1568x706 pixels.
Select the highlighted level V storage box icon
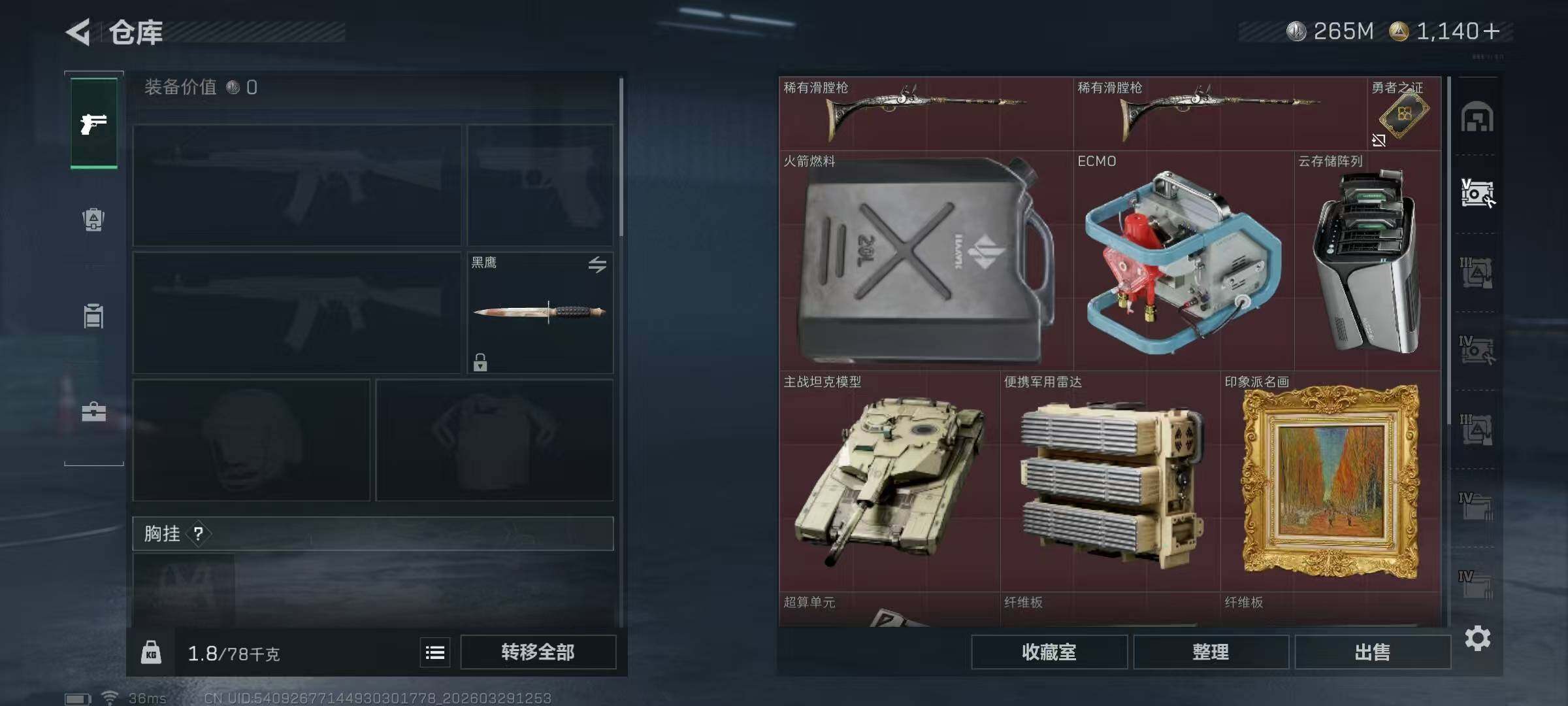(x=1477, y=193)
